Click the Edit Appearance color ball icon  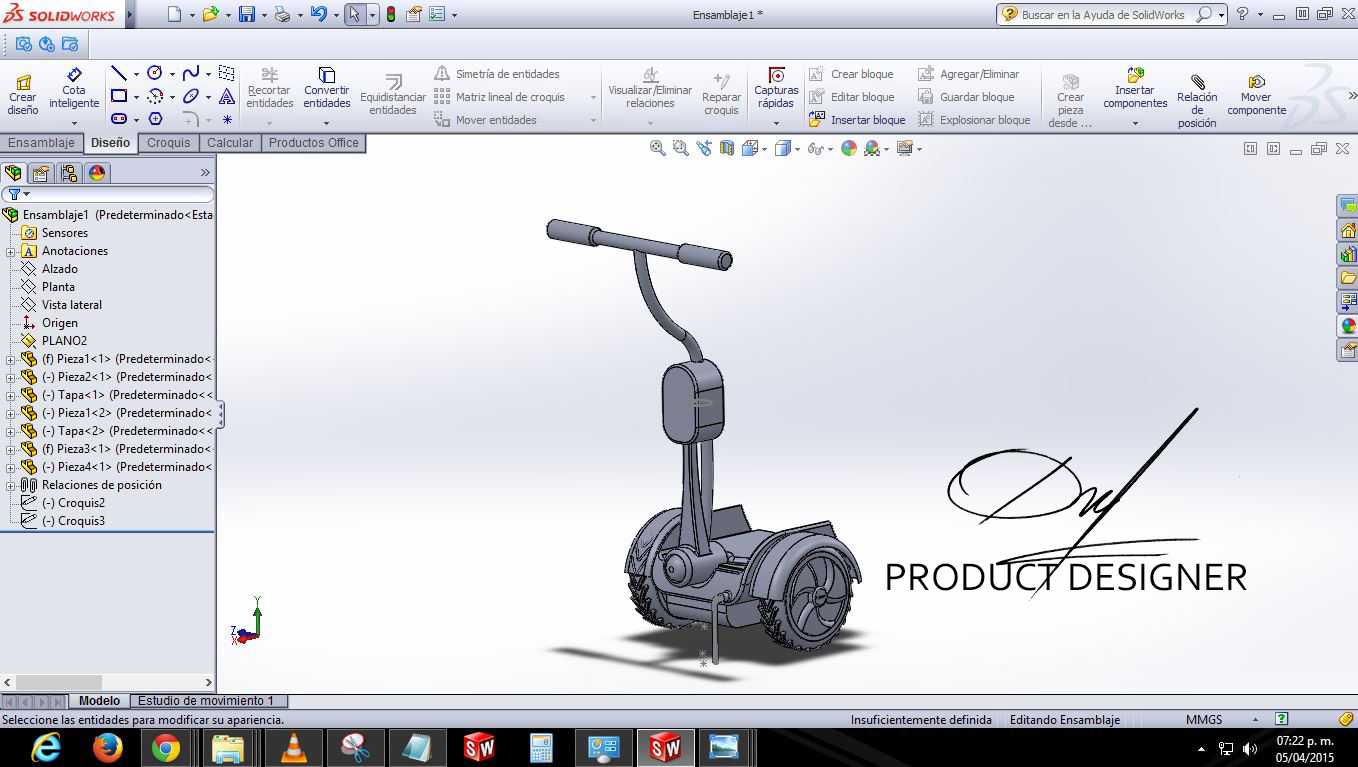849,148
